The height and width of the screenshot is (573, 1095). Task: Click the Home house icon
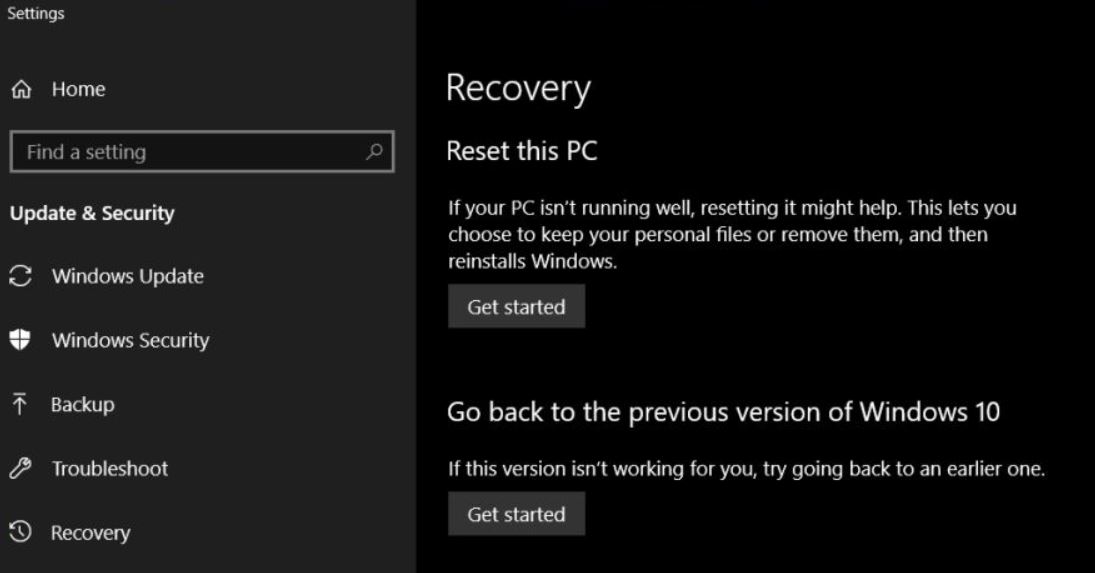21,89
